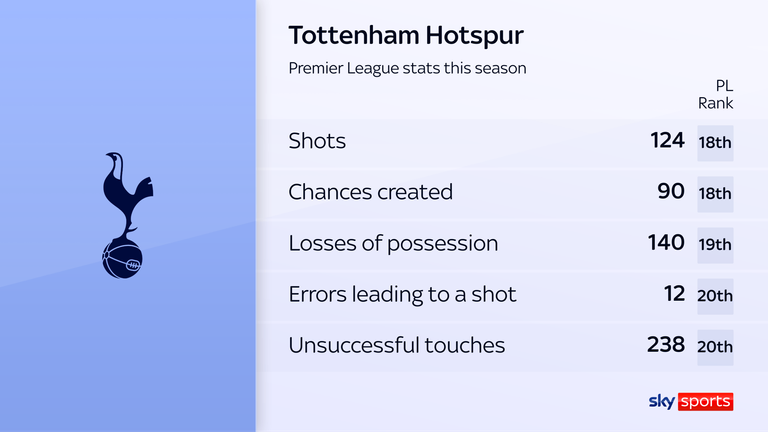
Task: Select the 238 unsuccessful touches value
Action: [x=666, y=346]
